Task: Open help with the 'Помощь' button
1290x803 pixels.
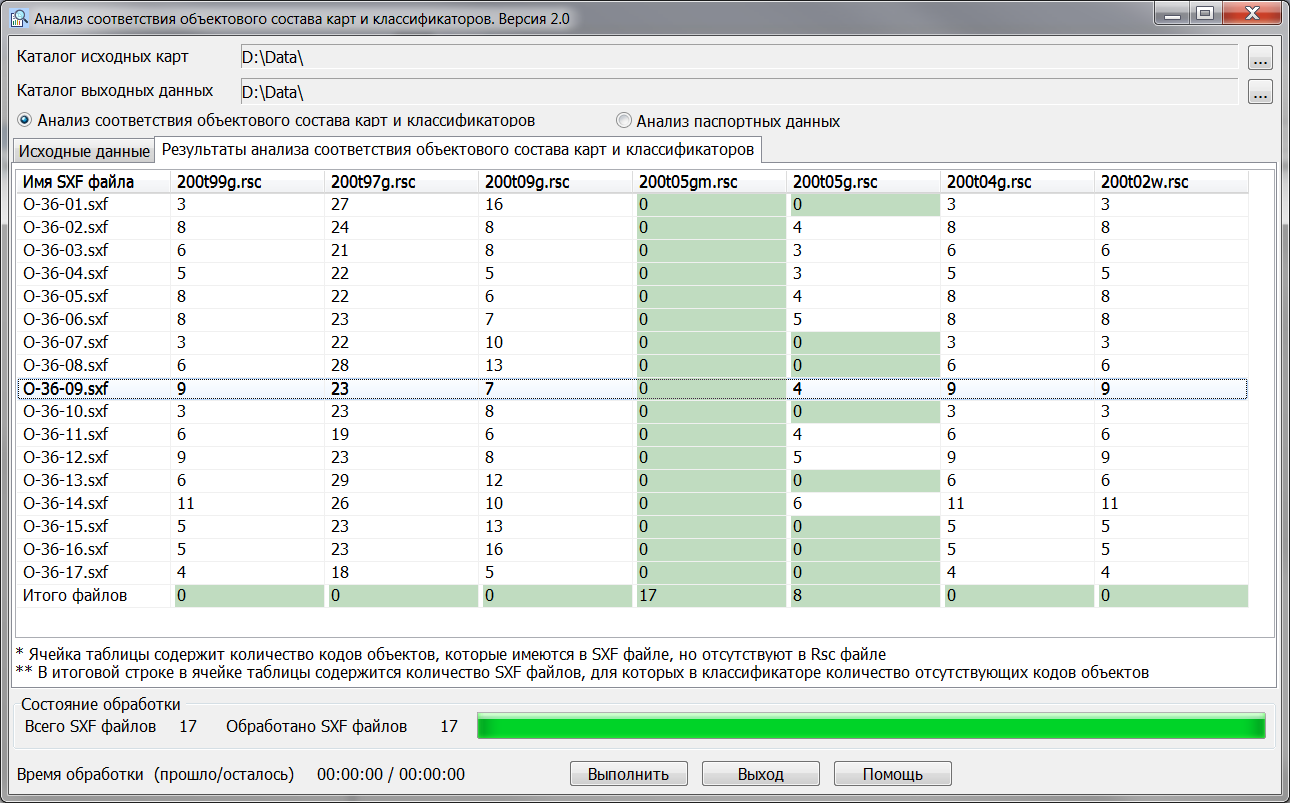Action: 893,774
